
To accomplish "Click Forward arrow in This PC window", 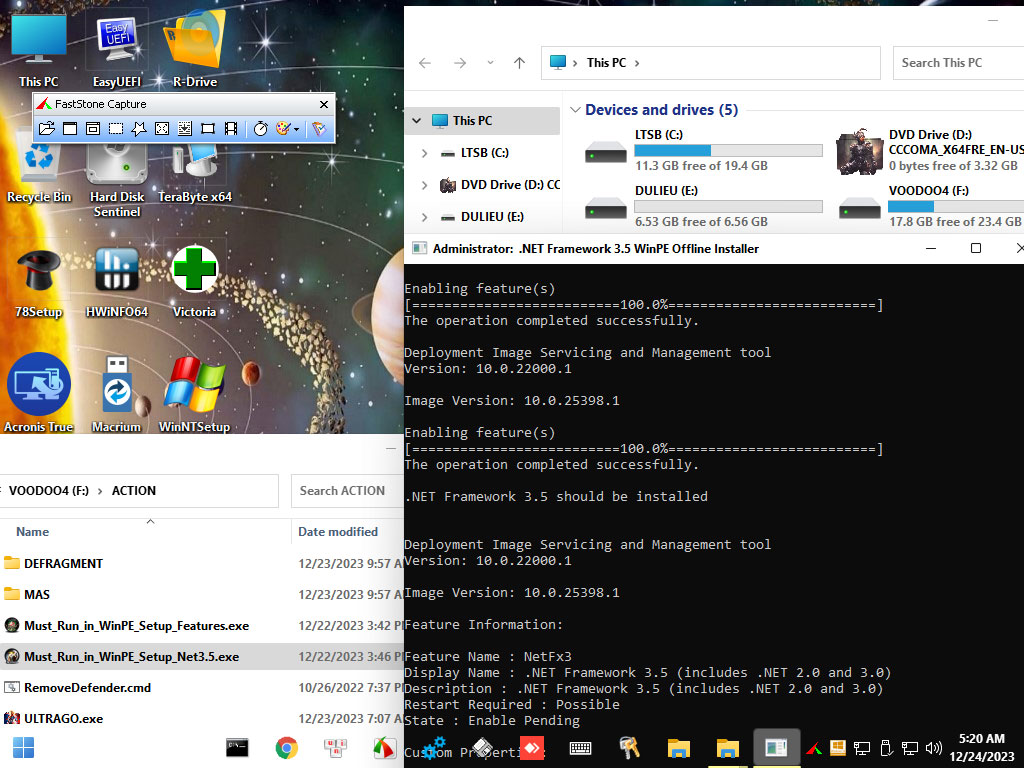I will [460, 63].
